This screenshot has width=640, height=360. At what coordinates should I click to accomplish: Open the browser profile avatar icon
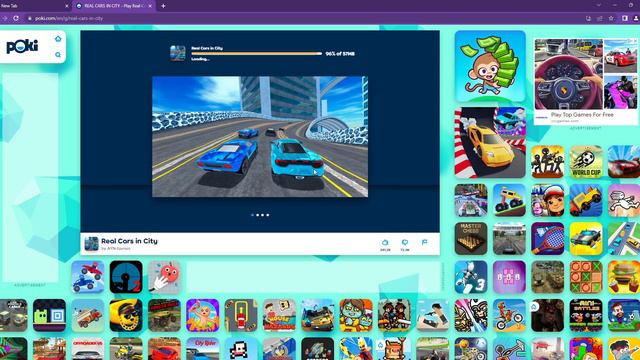636,18
